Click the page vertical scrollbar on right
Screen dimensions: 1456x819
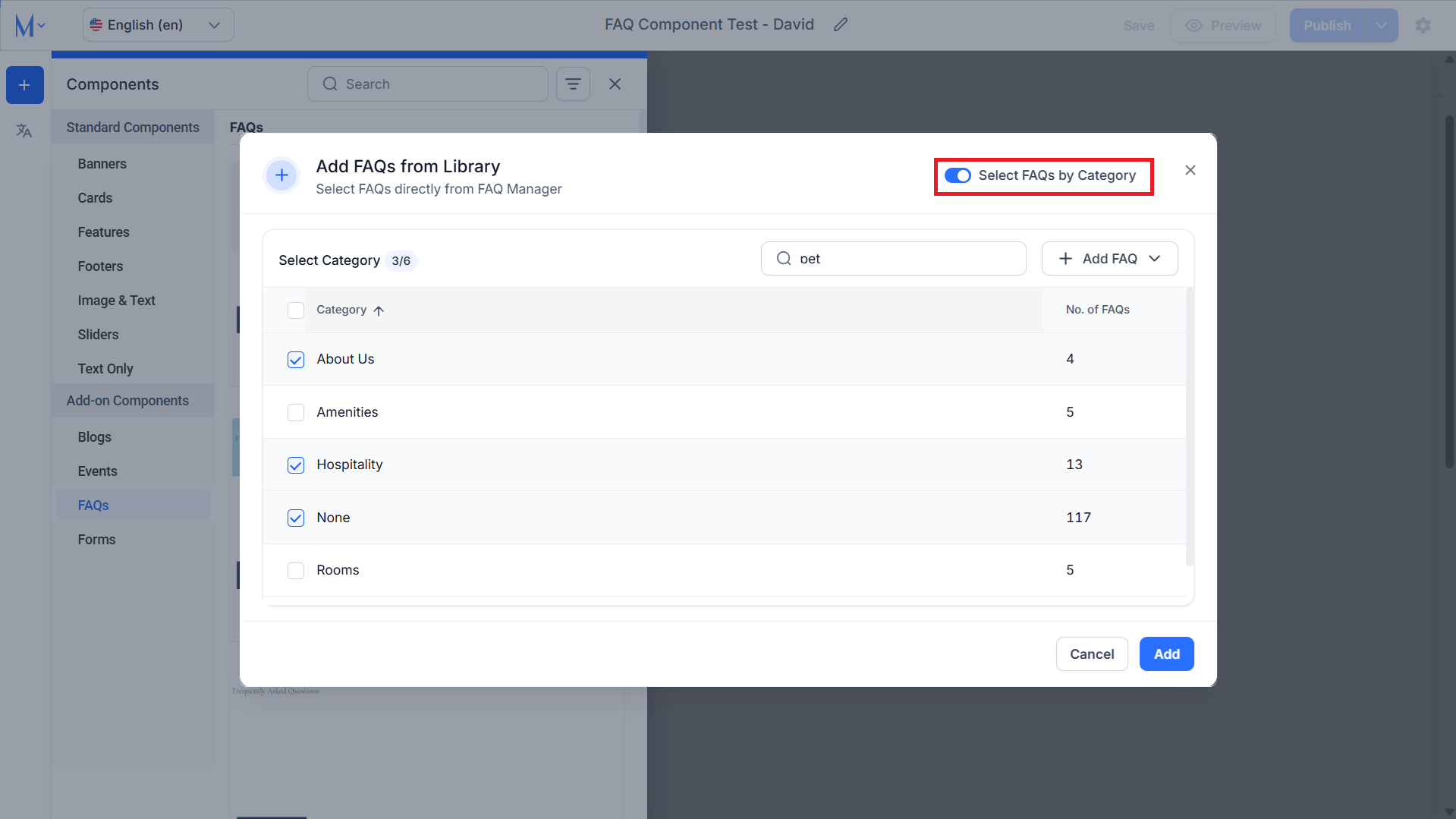tap(1449, 292)
